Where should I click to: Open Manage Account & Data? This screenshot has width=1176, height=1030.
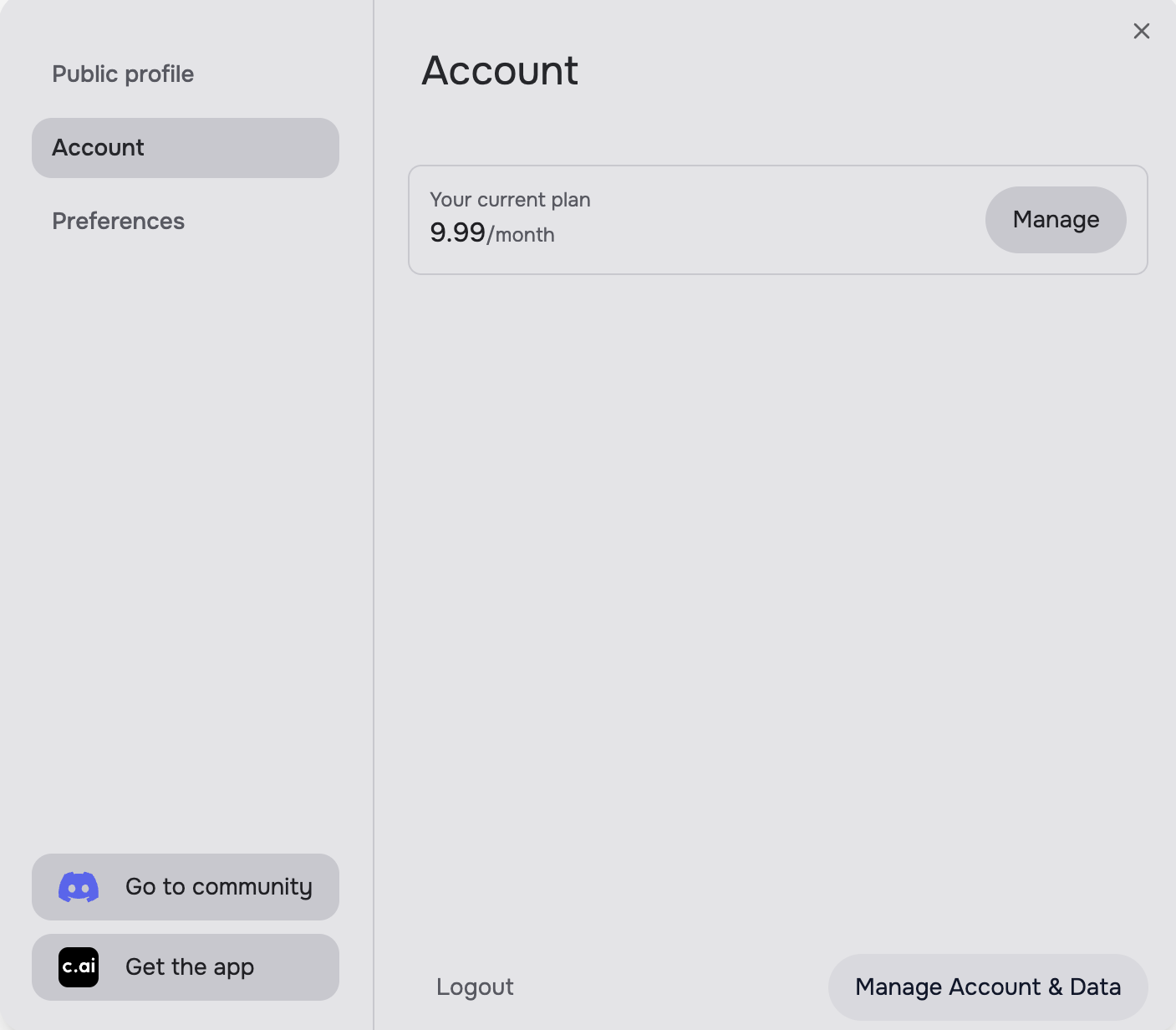[x=987, y=987]
